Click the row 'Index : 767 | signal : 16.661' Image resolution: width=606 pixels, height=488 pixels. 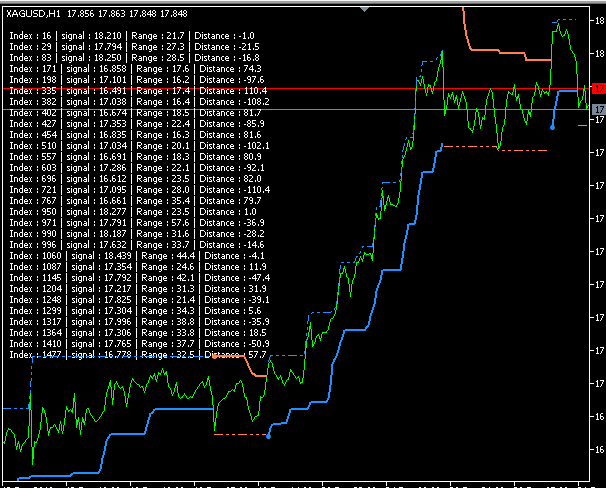click(x=135, y=201)
